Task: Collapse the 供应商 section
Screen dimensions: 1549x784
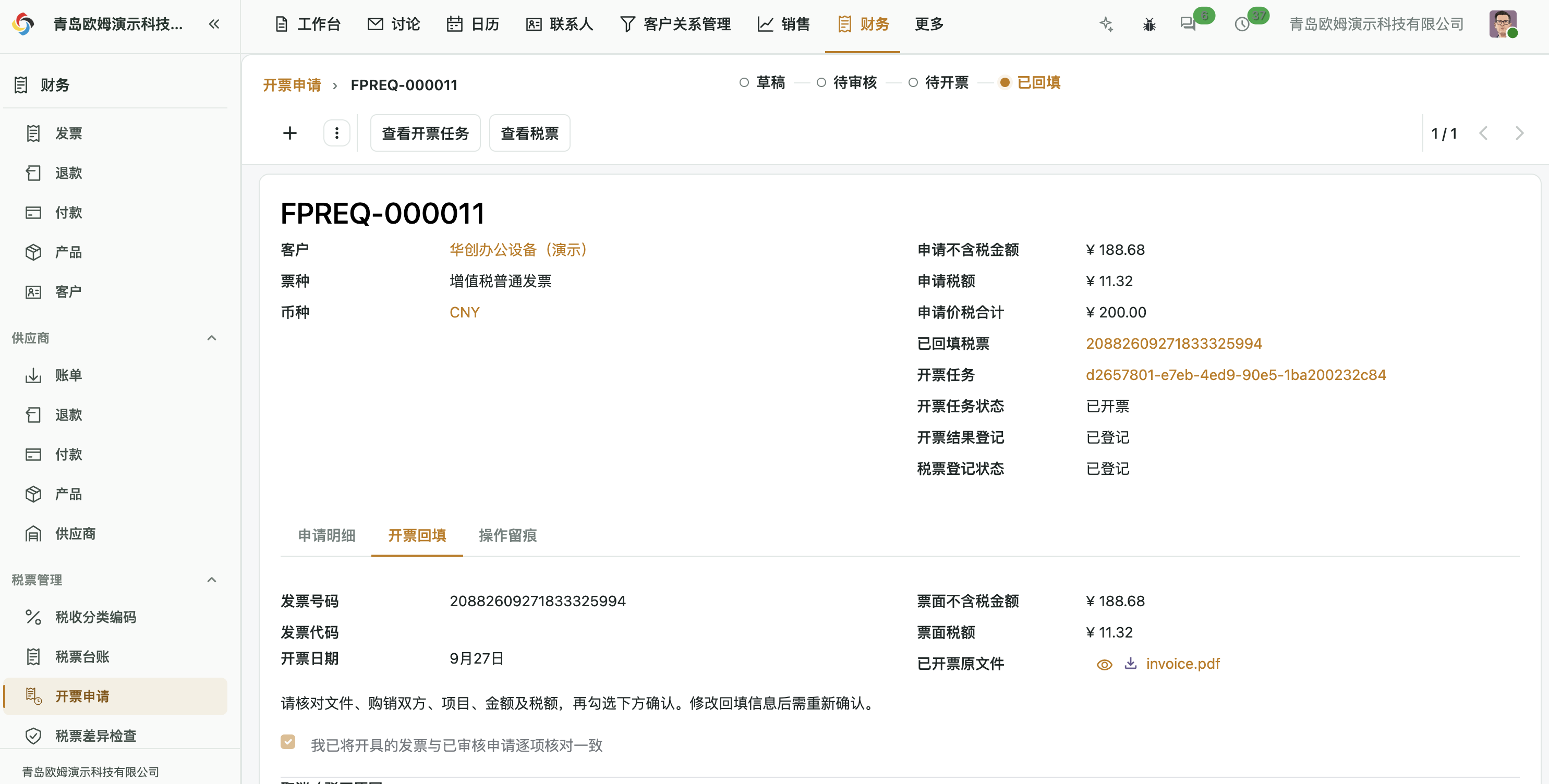Action: 212,338
